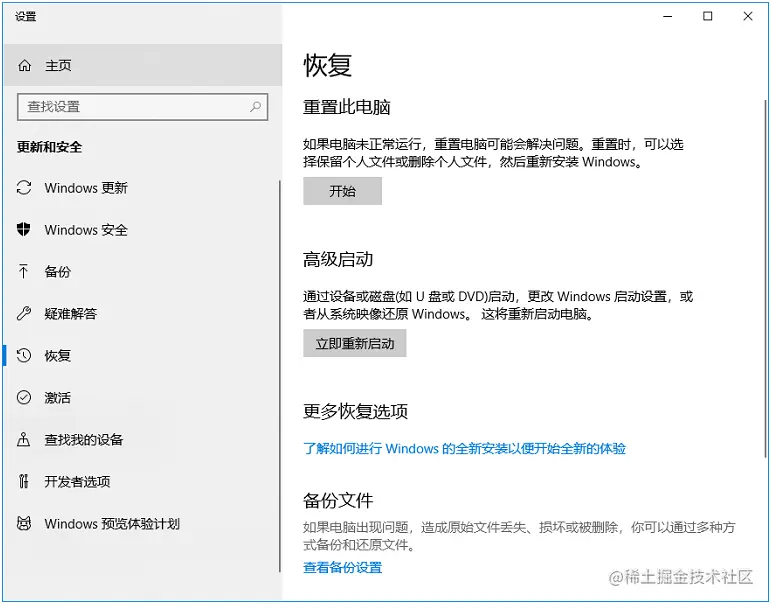Click the sidebar navigation scrollbar
Screen dimensions: 771x604
coord(280,376)
